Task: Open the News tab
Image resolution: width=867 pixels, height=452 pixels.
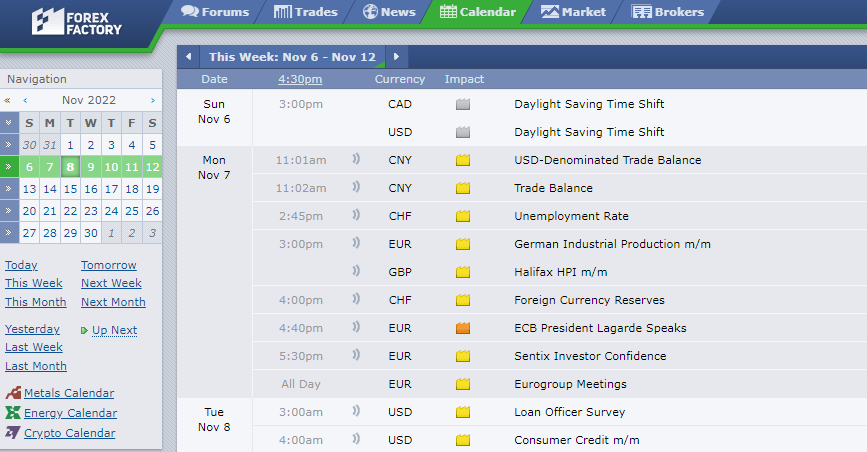Action: coord(389,12)
